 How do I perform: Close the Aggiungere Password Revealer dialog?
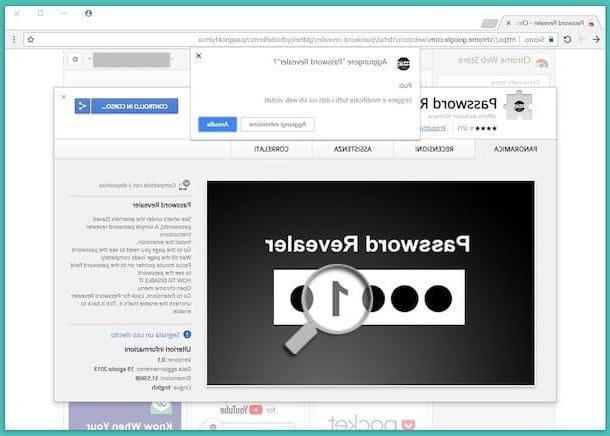point(199,56)
